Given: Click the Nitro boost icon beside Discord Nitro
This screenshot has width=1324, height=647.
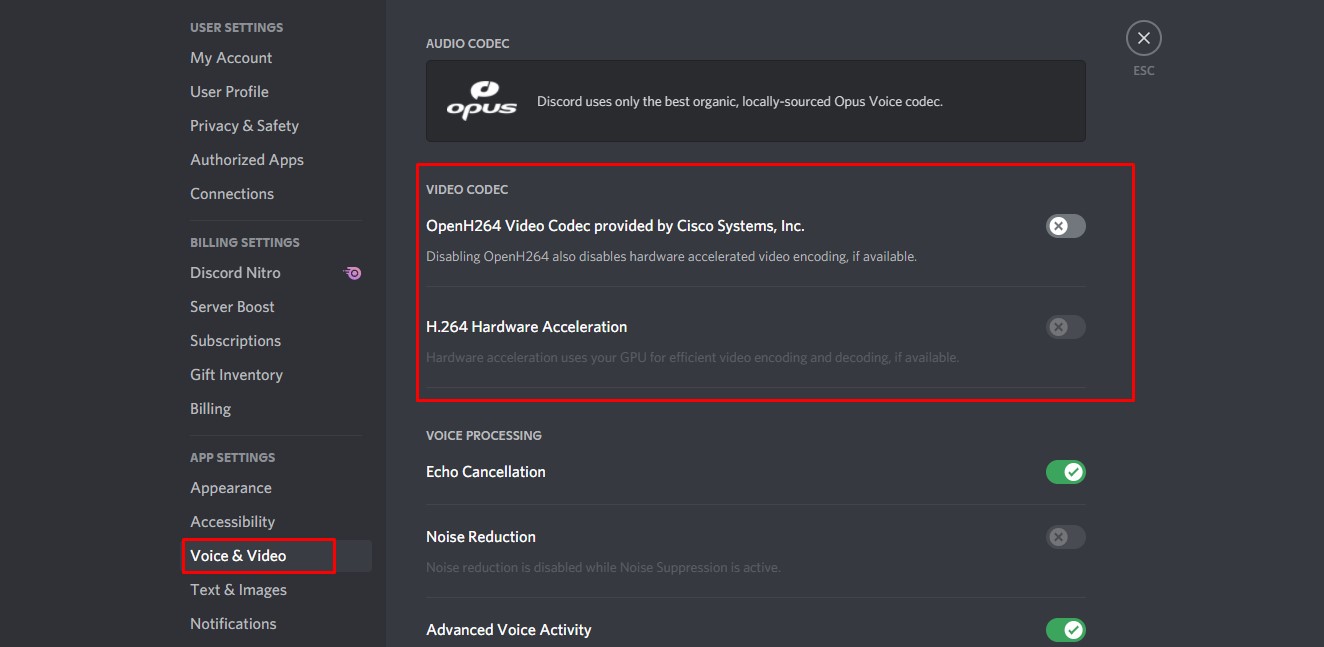Looking at the screenshot, I should [x=351, y=272].
